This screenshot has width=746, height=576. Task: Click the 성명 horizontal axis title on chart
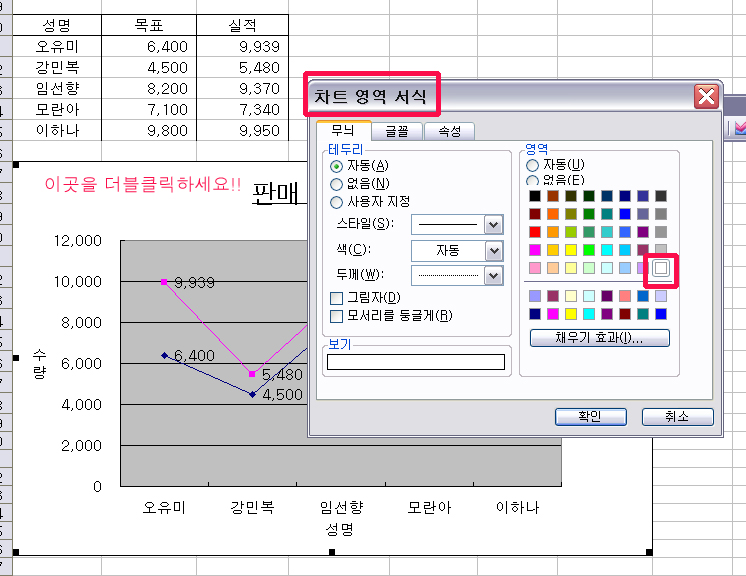[340, 529]
